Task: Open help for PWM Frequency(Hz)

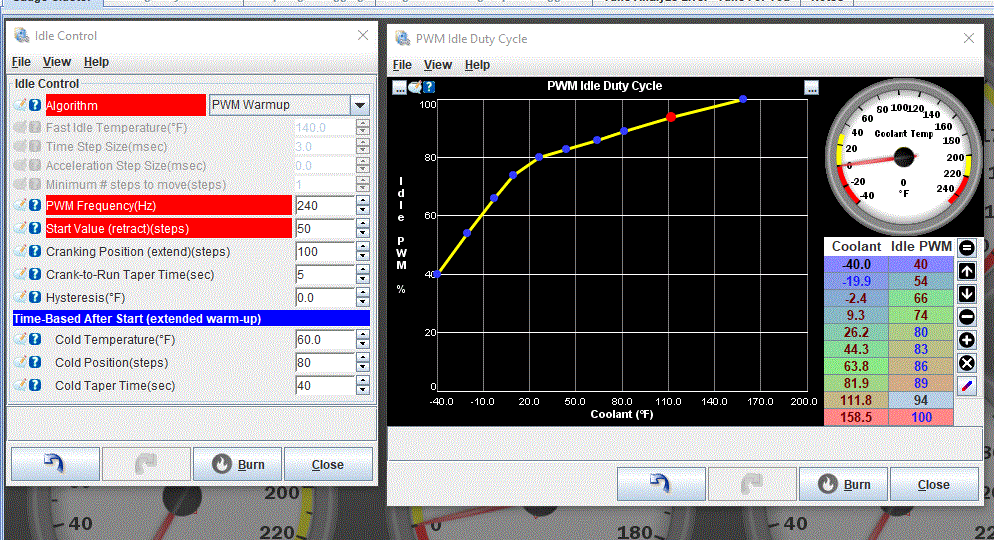Action: 35,205
